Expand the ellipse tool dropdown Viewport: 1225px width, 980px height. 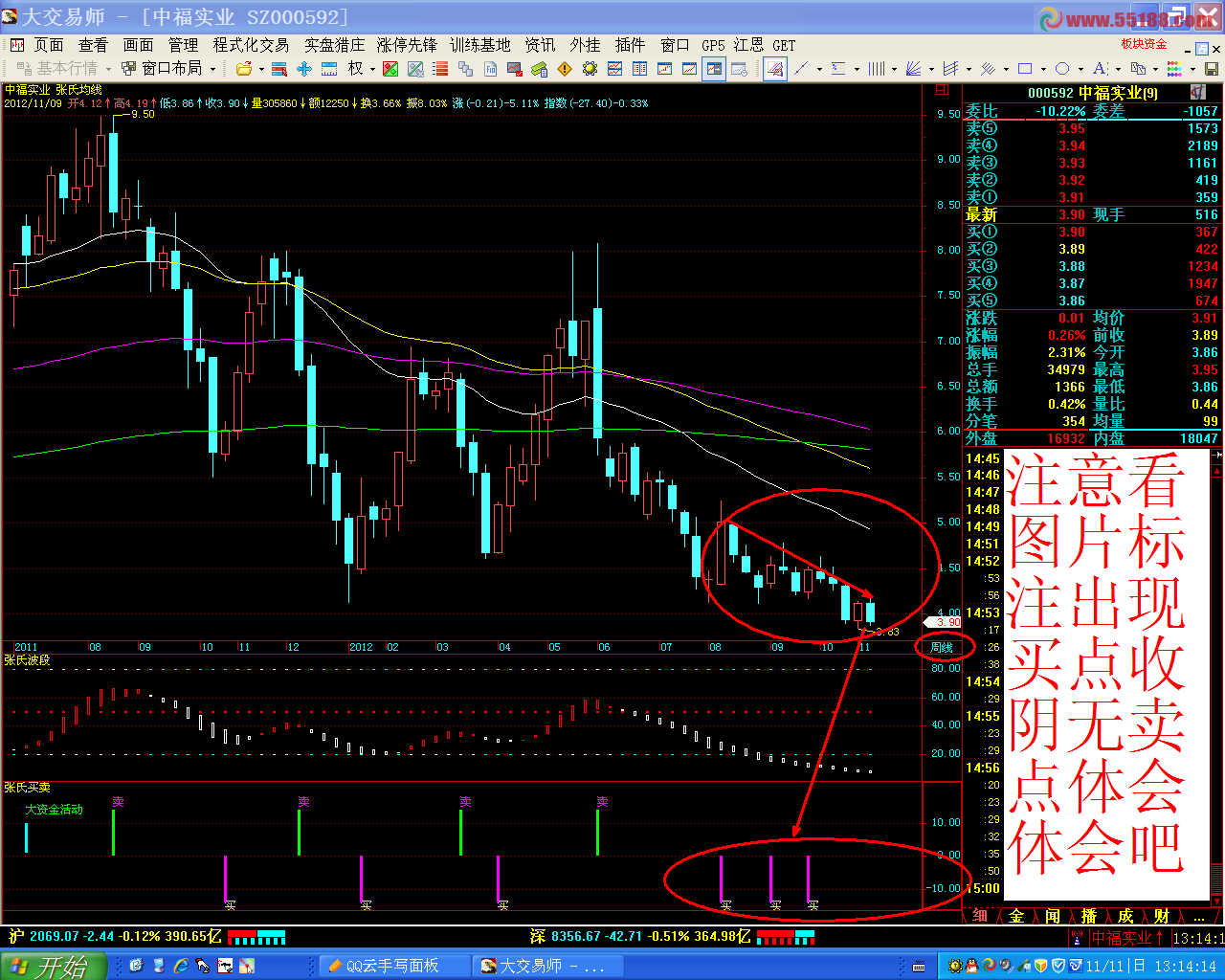1080,69
